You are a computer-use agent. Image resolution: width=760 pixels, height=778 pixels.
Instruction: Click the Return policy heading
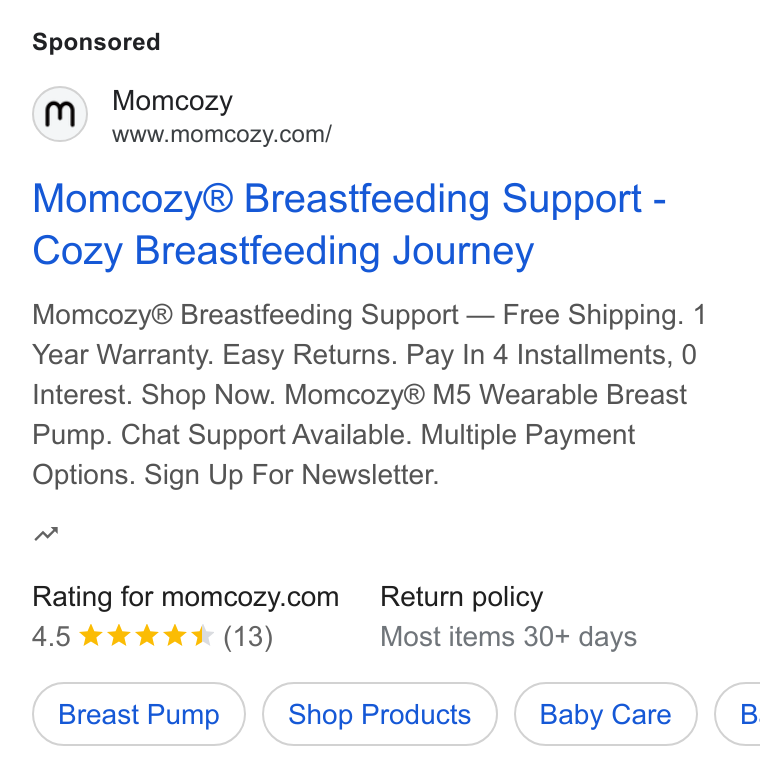[x=462, y=597]
